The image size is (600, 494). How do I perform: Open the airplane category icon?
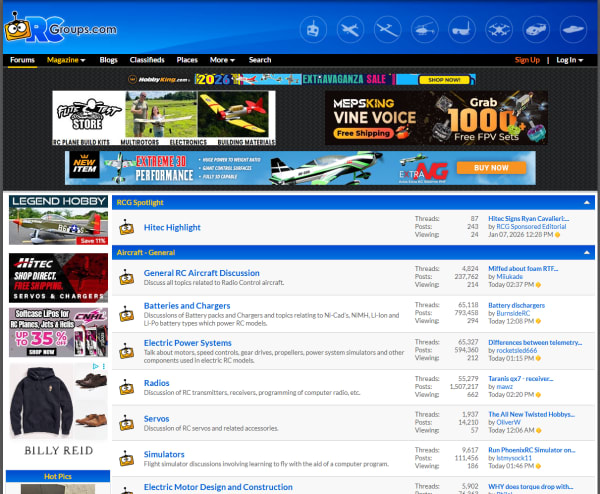coord(351,29)
